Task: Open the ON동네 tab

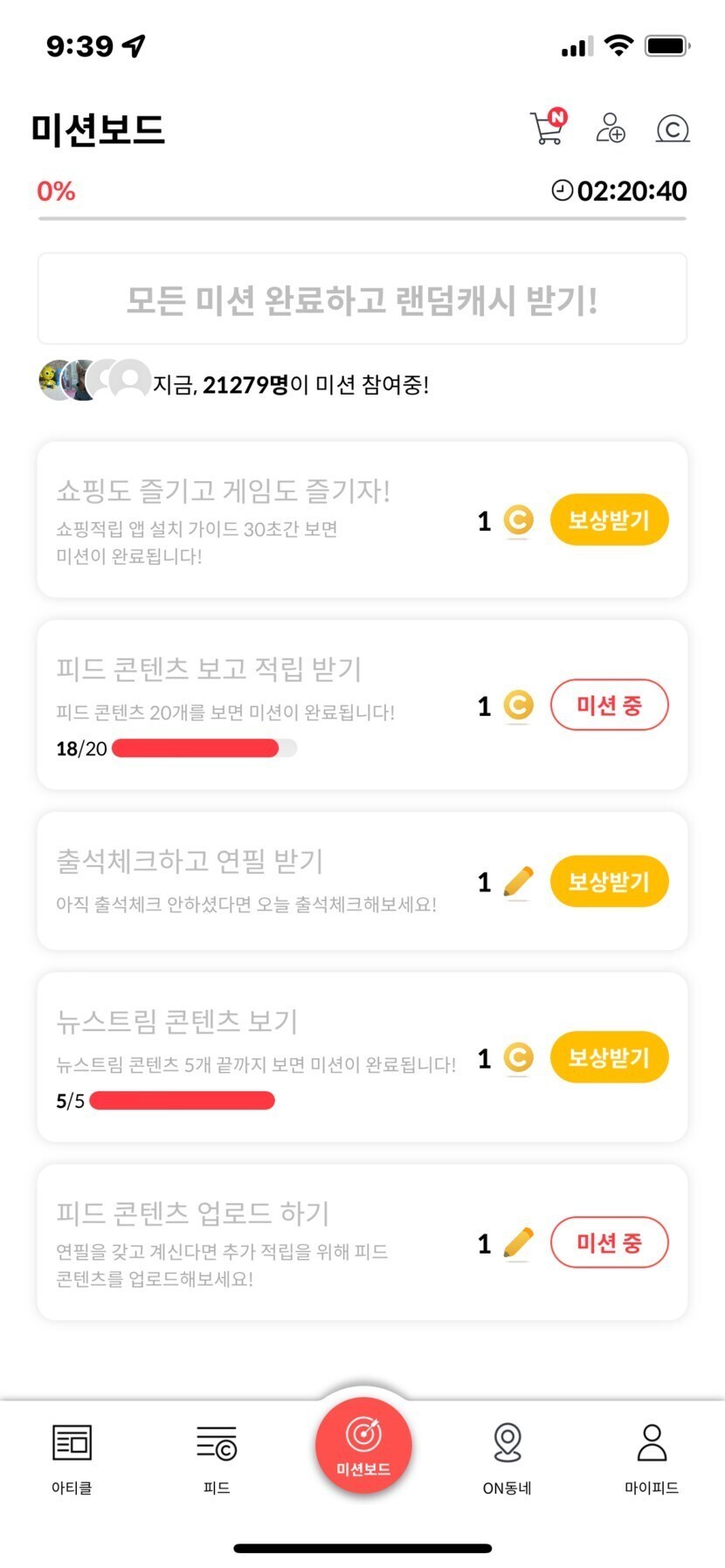Action: (x=507, y=1458)
